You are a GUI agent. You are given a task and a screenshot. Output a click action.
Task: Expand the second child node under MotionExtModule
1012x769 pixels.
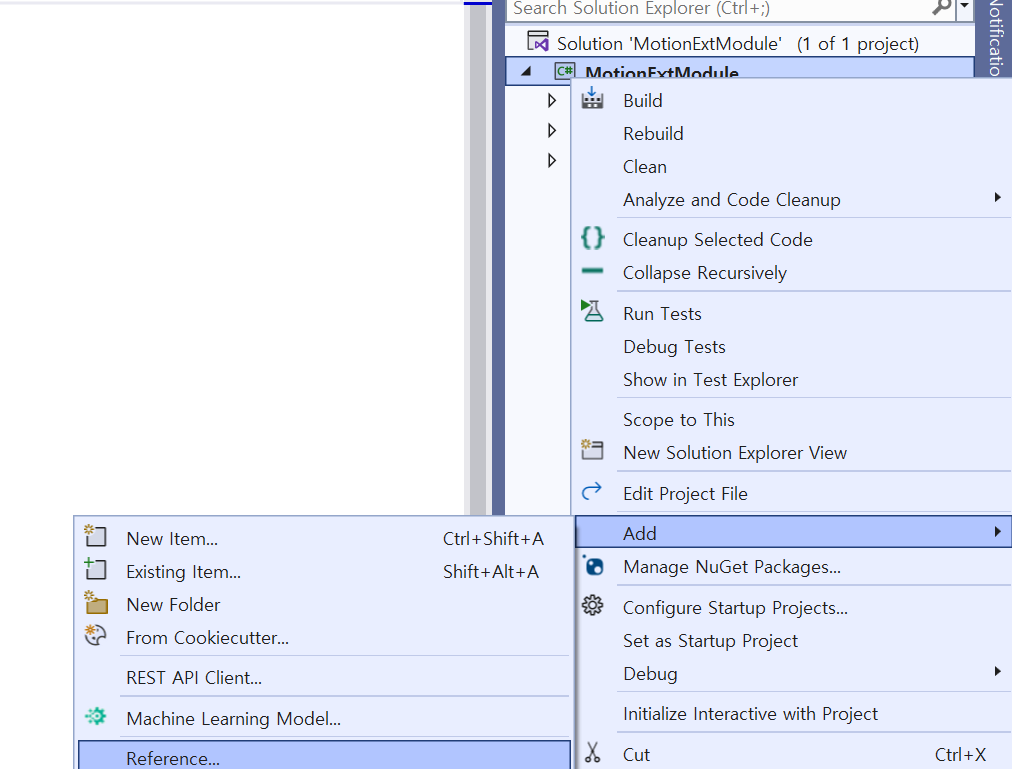click(552, 130)
